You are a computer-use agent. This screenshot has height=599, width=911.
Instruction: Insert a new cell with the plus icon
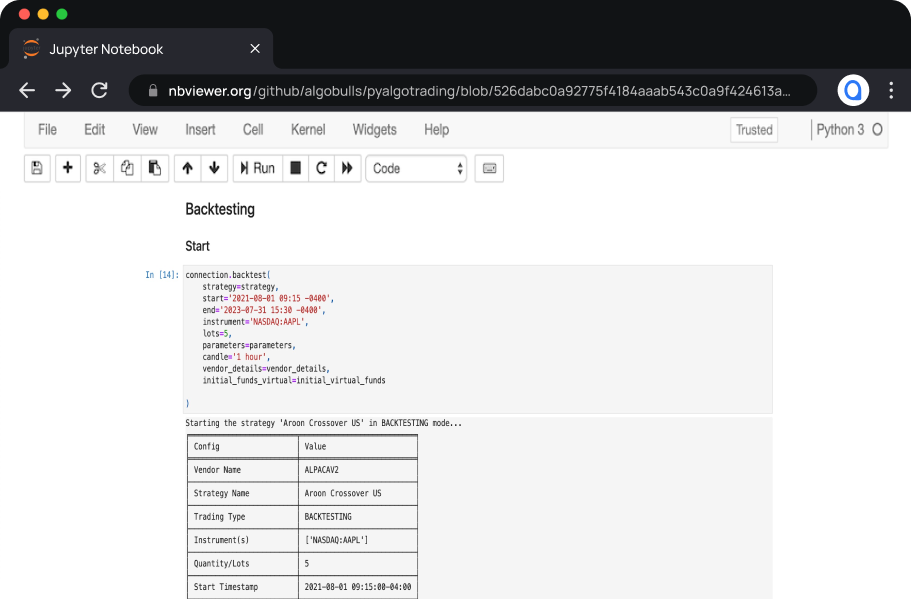pos(67,168)
